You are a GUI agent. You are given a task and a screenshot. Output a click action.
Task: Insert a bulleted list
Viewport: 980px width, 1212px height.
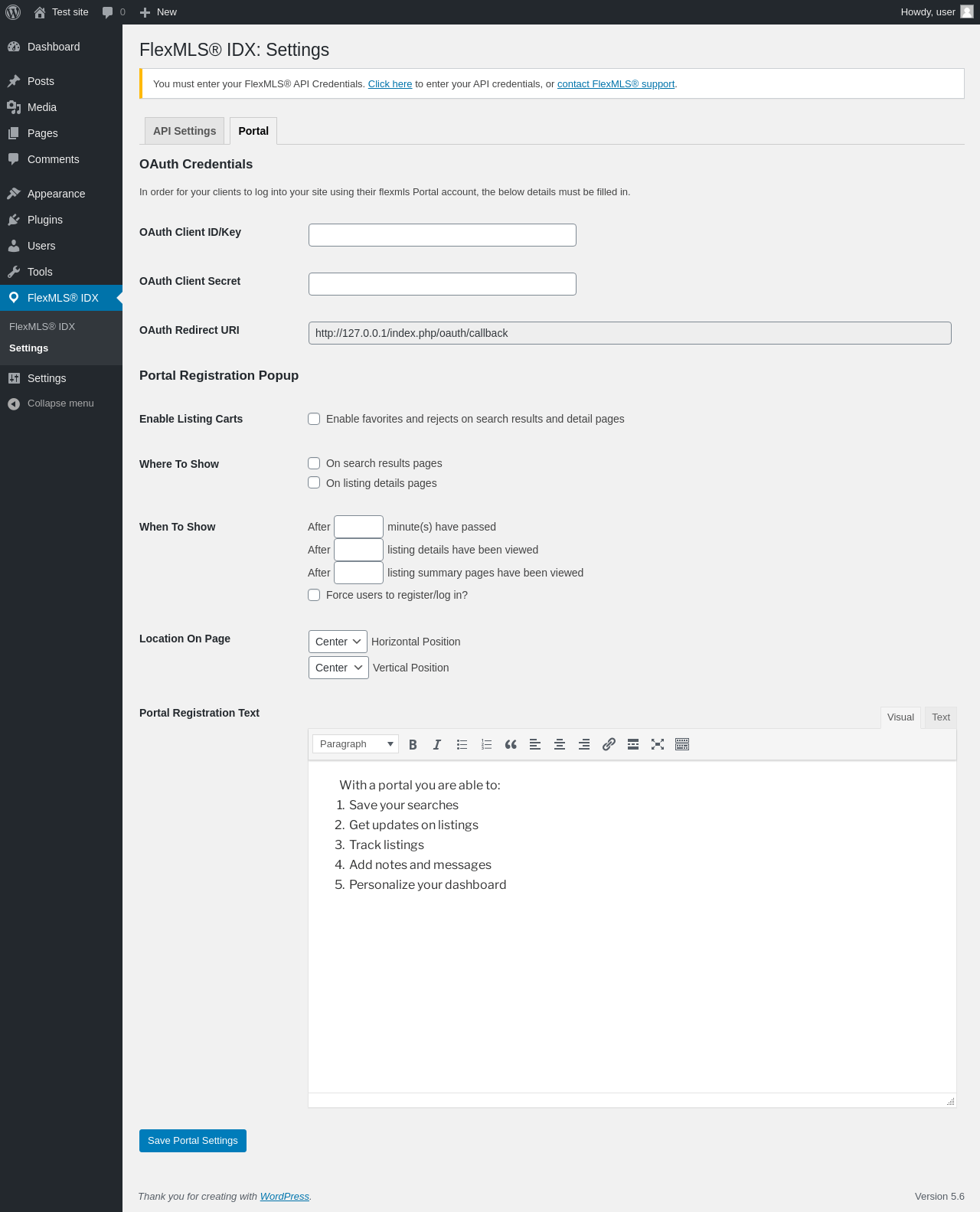pos(462,744)
